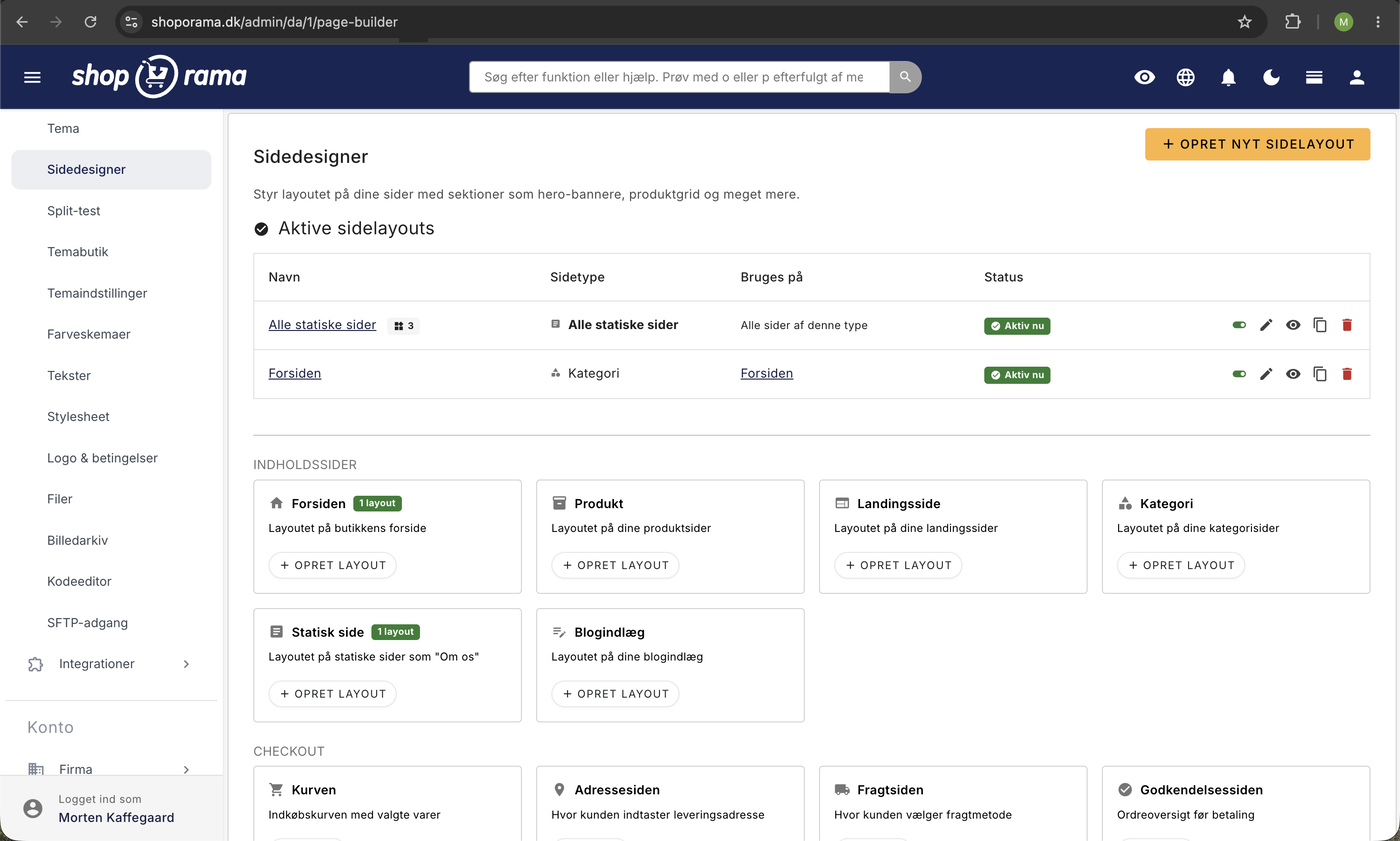Click the browser address bar URL
The width and height of the screenshot is (1400, 841).
274,21
